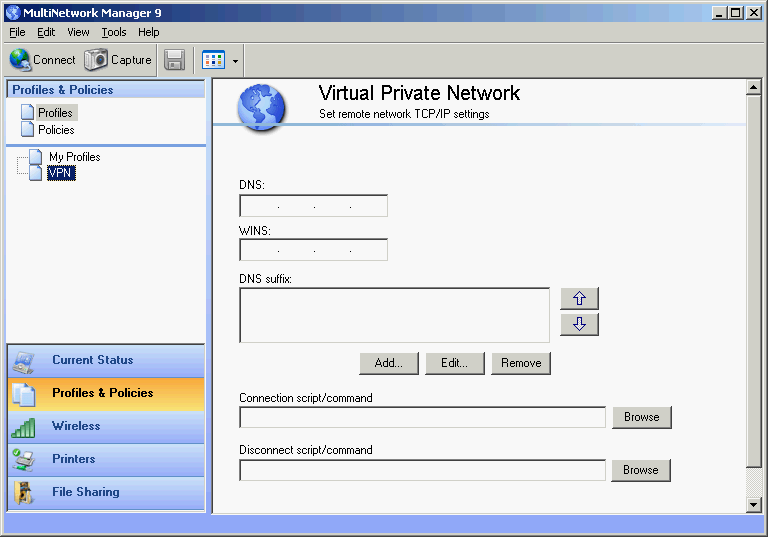
Task: Open the File menu
Action: pos(17,32)
